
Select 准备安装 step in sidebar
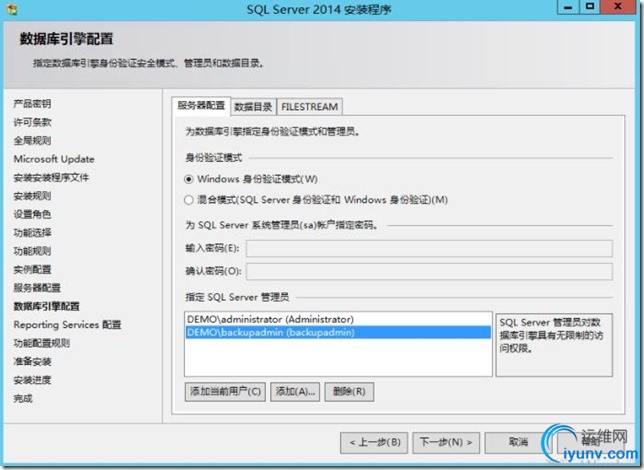[x=32, y=362]
